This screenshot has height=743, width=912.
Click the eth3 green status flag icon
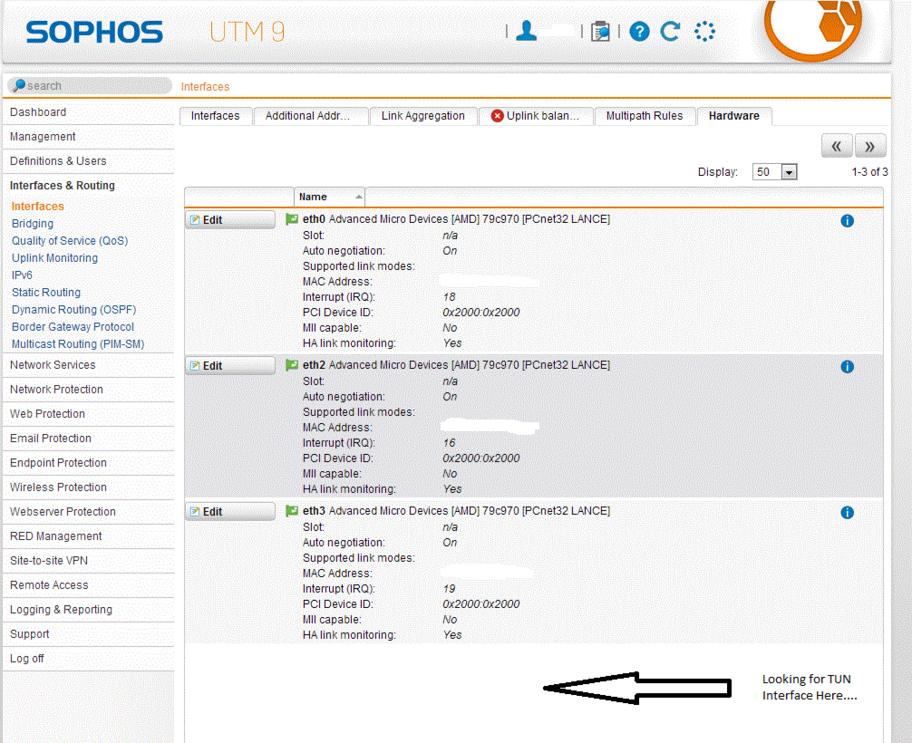pos(292,511)
